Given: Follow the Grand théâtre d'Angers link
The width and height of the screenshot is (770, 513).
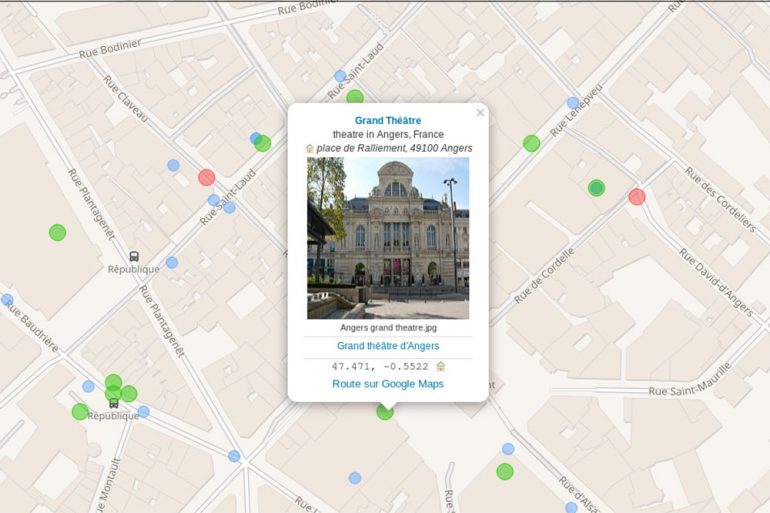Looking at the screenshot, I should click(388, 346).
